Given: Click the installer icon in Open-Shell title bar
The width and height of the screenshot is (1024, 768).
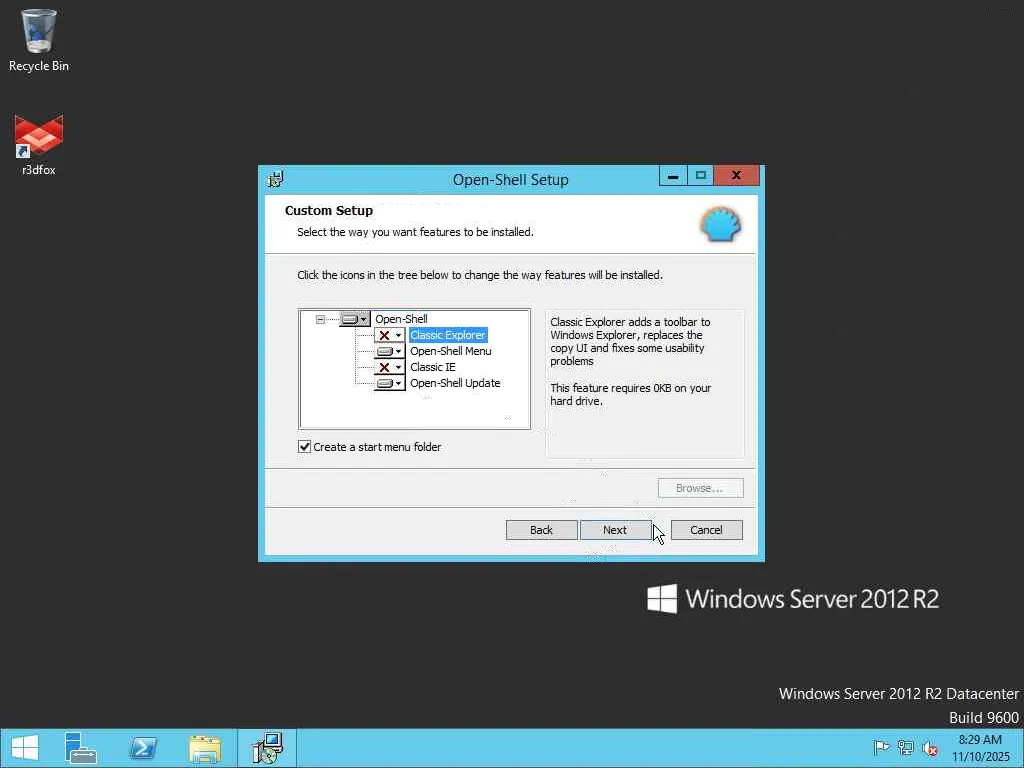Looking at the screenshot, I should (276, 179).
